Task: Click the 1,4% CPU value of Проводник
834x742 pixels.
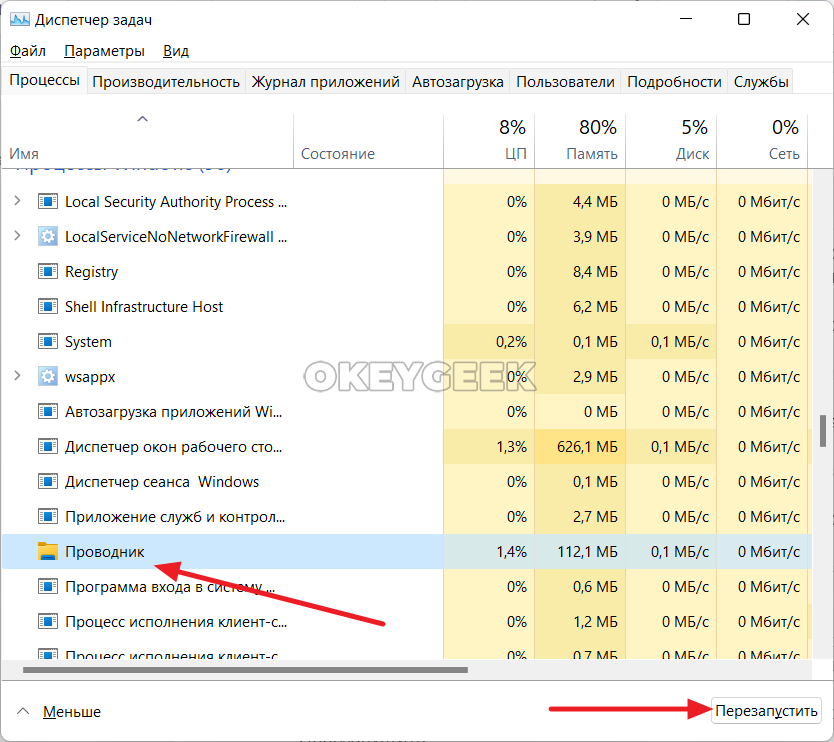Action: pos(512,552)
